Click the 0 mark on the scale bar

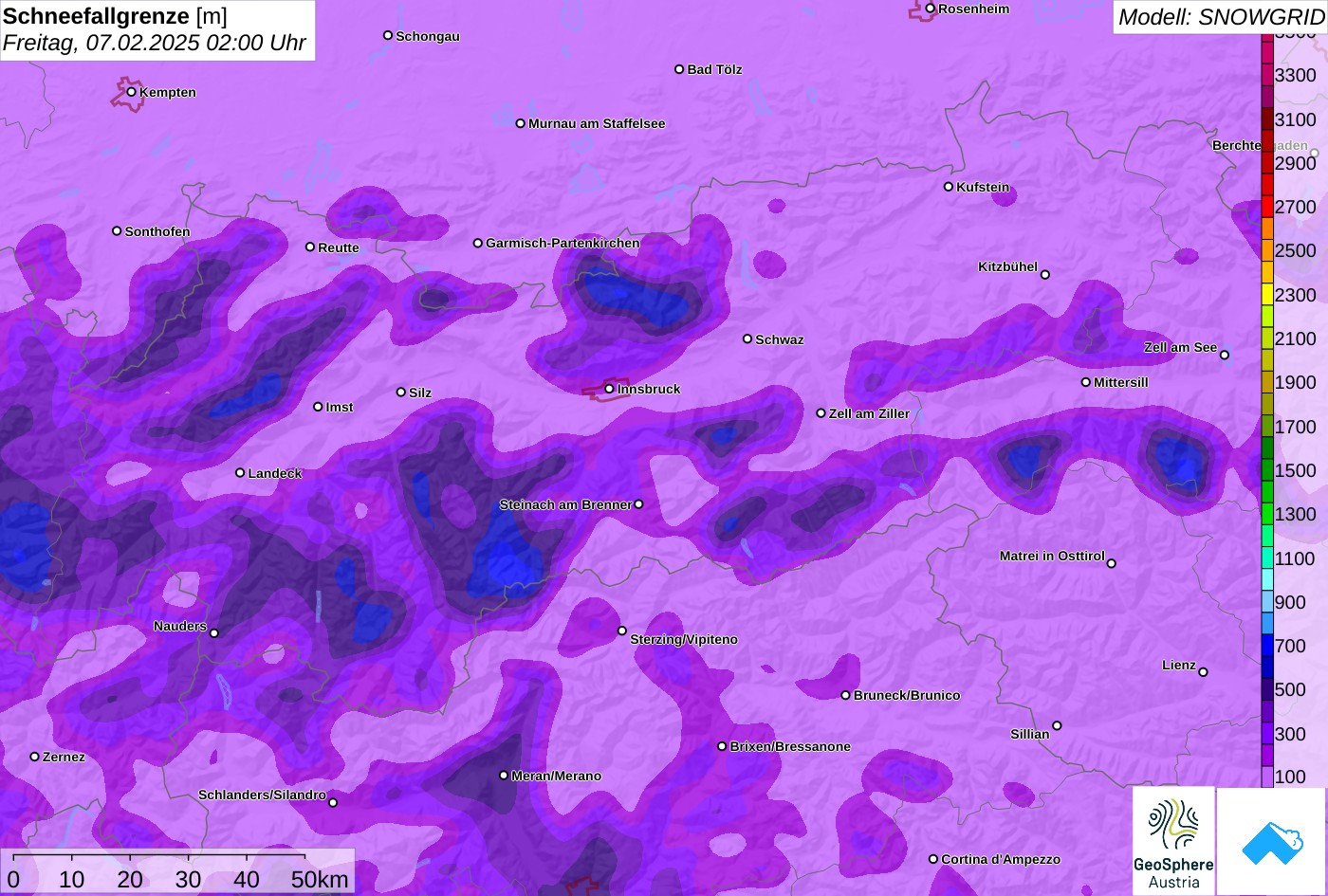pyautogui.click(x=13, y=880)
